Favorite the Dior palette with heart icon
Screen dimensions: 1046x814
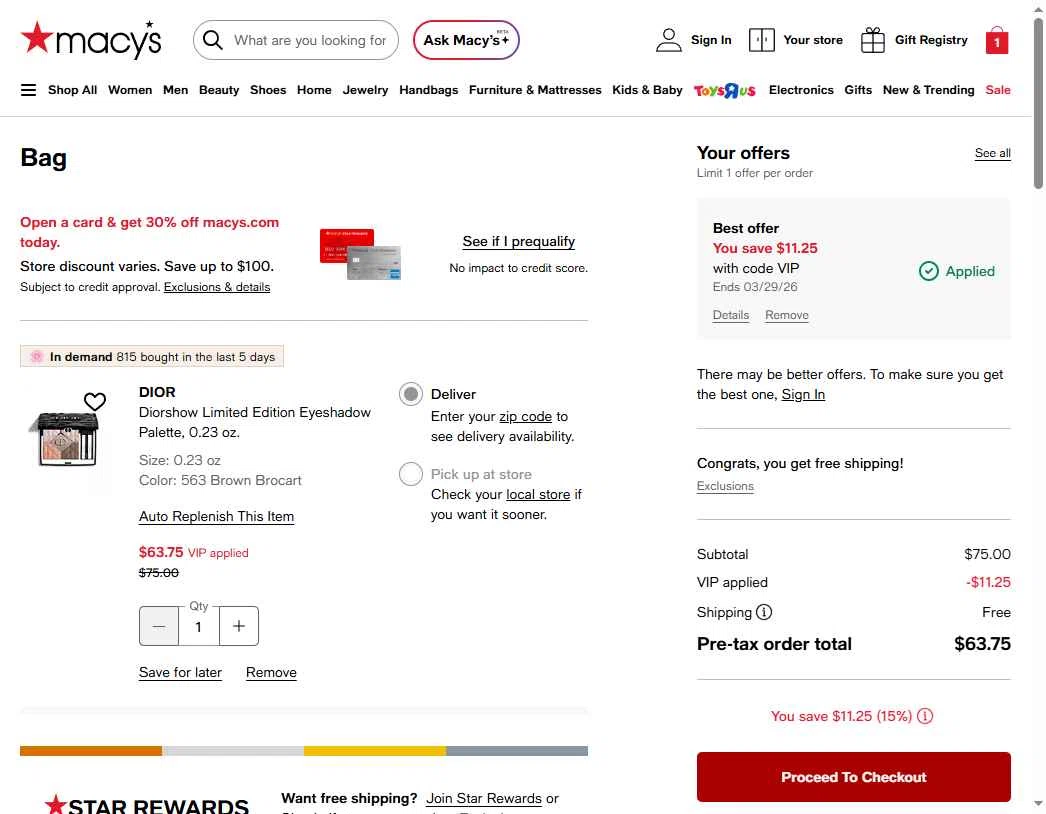coord(95,402)
